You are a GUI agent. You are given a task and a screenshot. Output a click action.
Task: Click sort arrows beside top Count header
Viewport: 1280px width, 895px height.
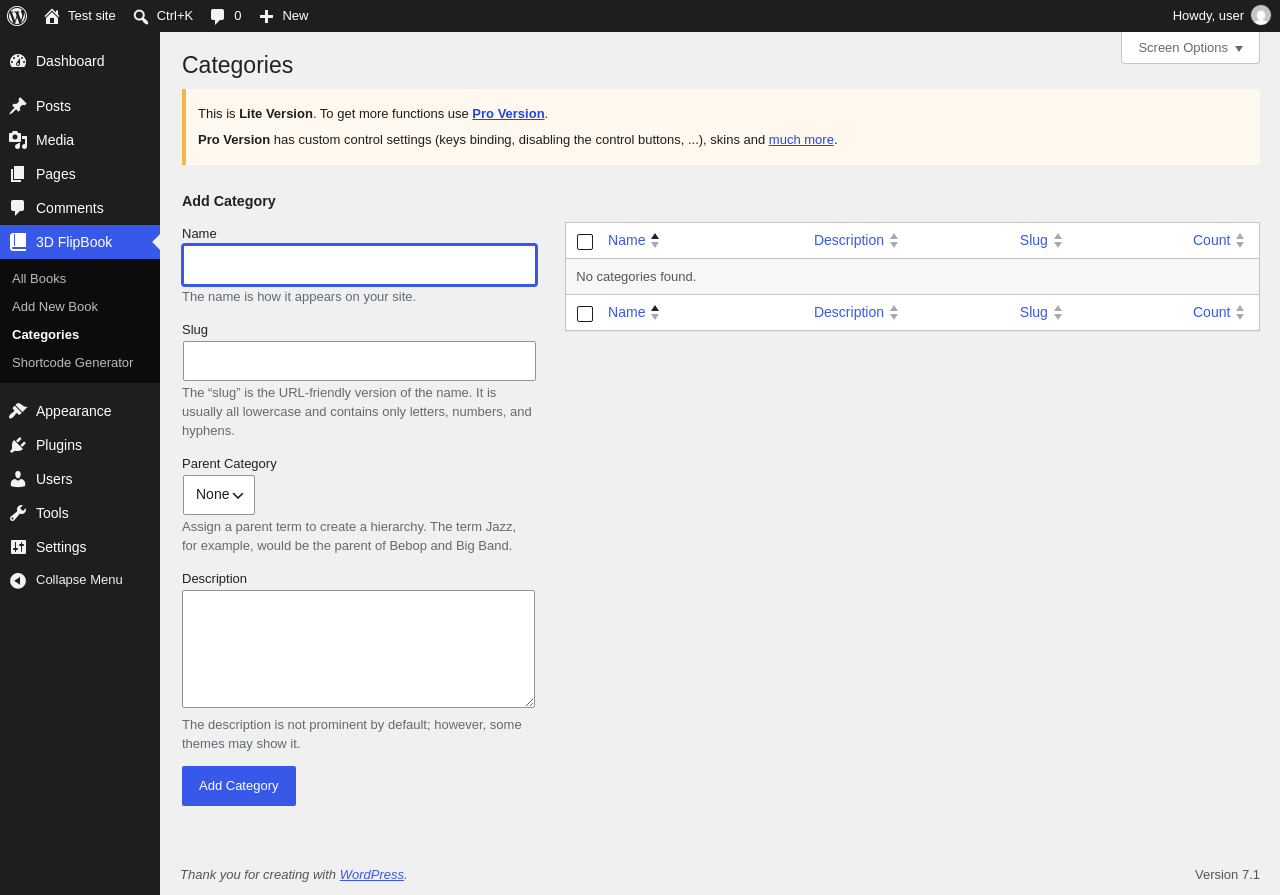(x=1240, y=241)
